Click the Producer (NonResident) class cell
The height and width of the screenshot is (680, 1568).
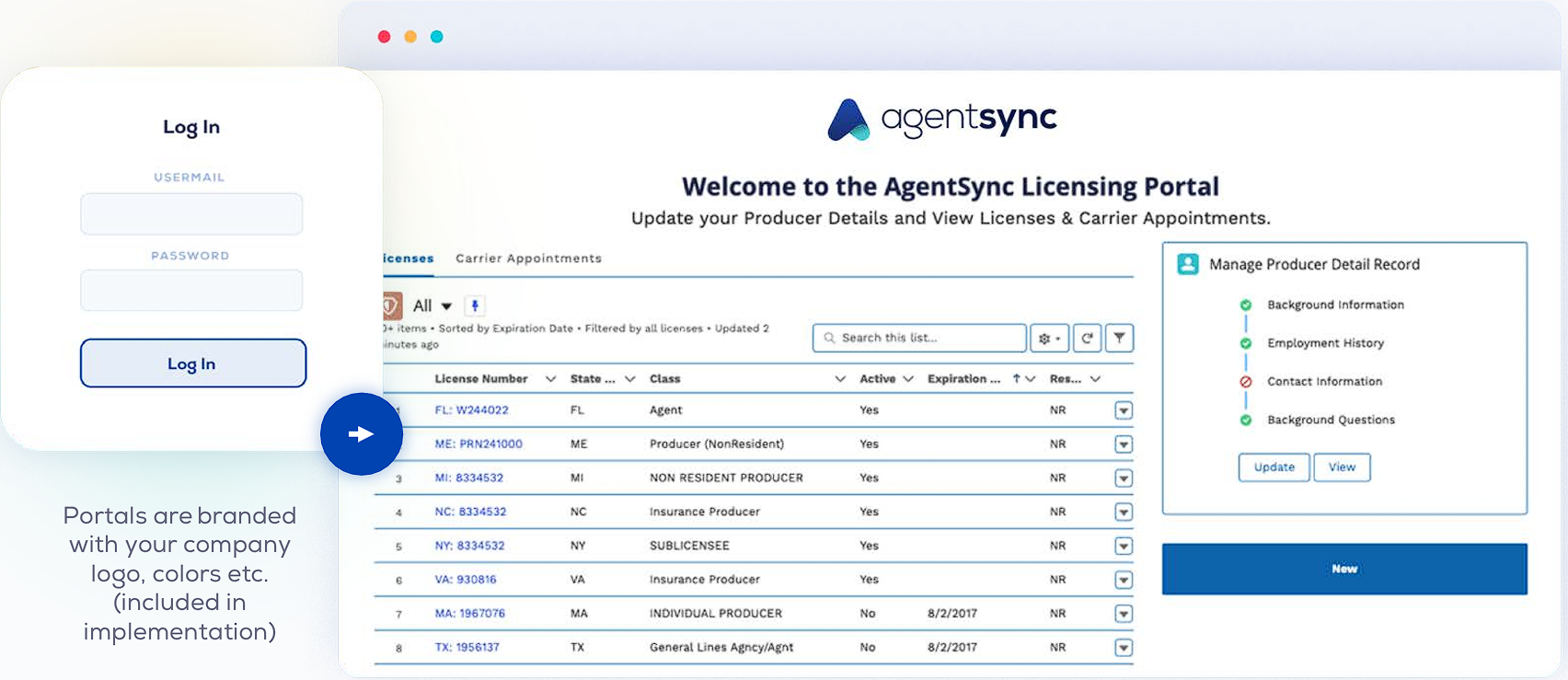(717, 444)
